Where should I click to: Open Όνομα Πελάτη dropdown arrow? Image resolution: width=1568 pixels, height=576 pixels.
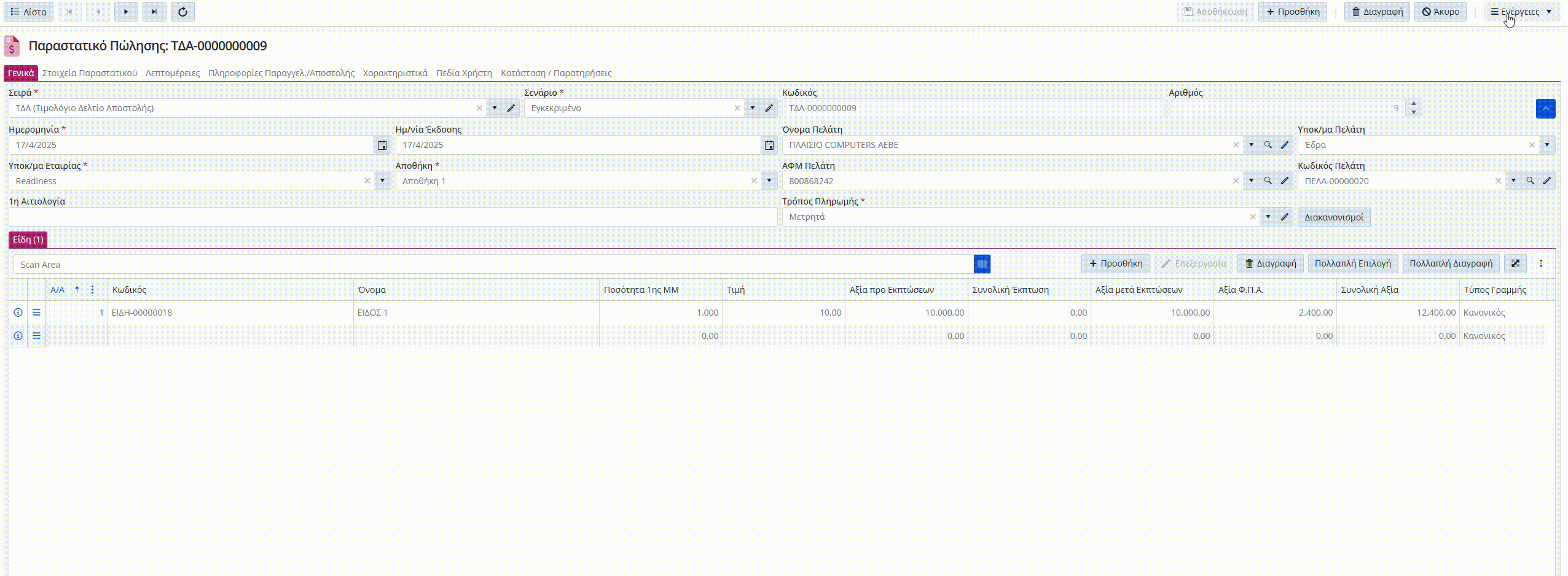pos(1251,145)
